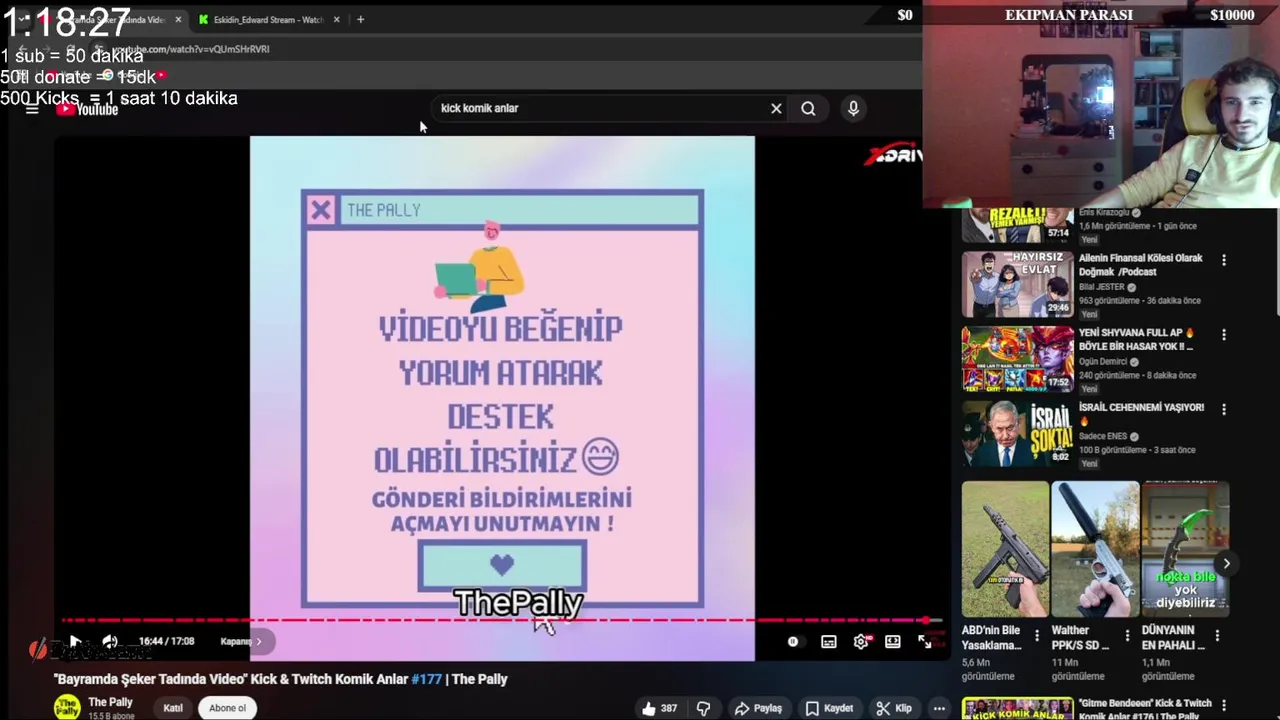Click 'YENİ SHYVANA FULL AP' video title
This screenshot has height=720, width=1280.
pos(1137,339)
